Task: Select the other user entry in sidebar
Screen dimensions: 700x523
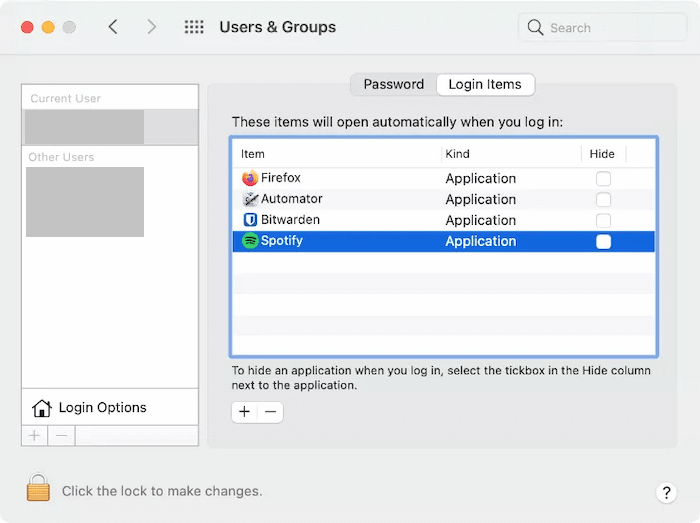Action: (x=85, y=202)
